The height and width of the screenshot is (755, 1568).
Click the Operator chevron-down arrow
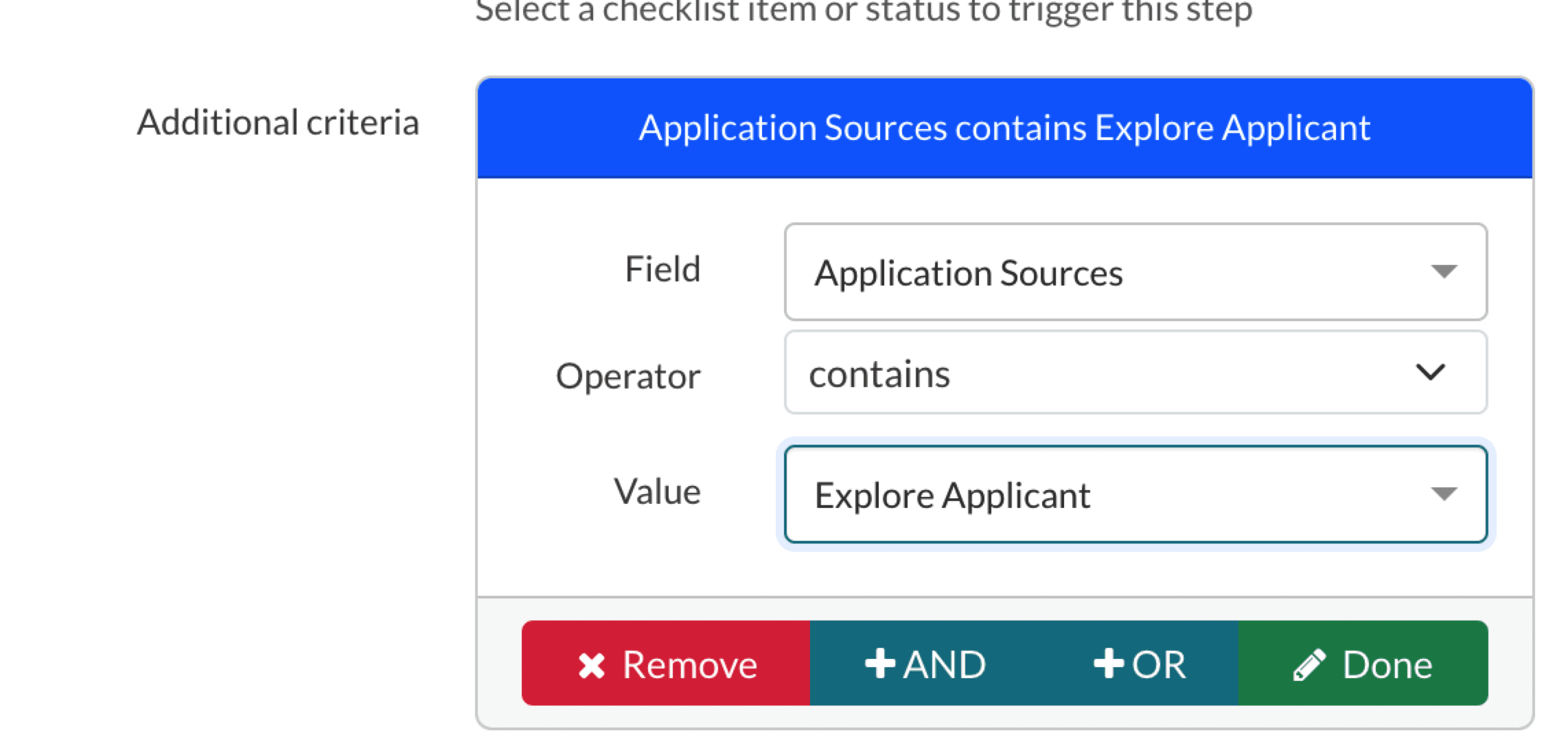tap(1431, 373)
